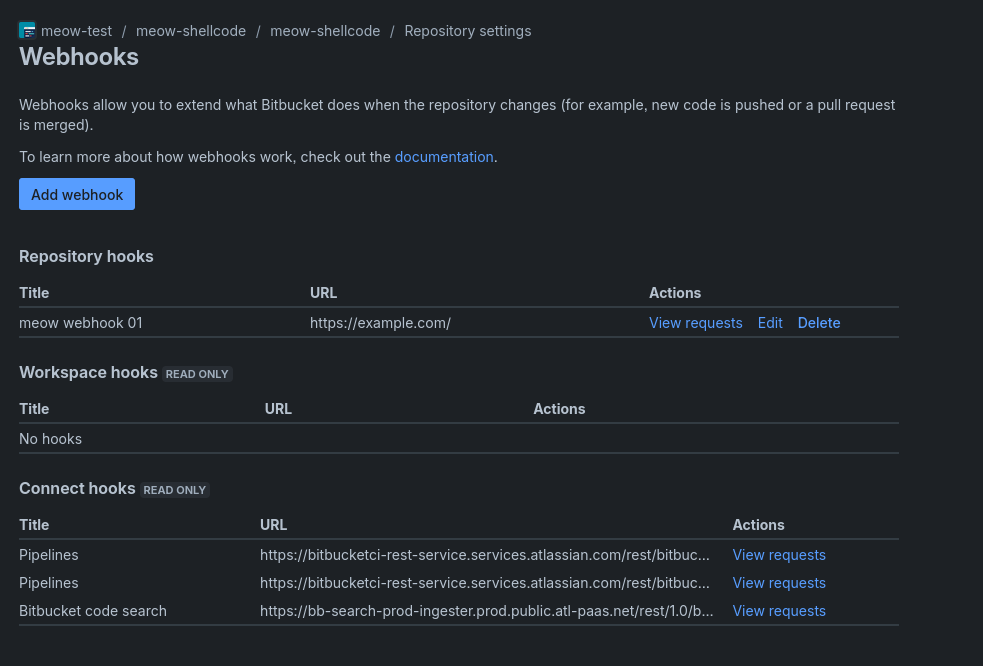Click the 'No hooks' workspace row text
The height and width of the screenshot is (666, 983).
(50, 439)
